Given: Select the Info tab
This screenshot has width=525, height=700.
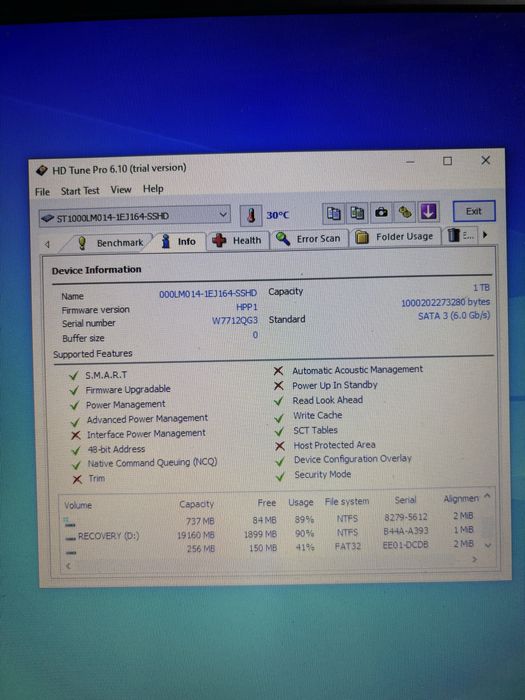Looking at the screenshot, I should [179, 242].
